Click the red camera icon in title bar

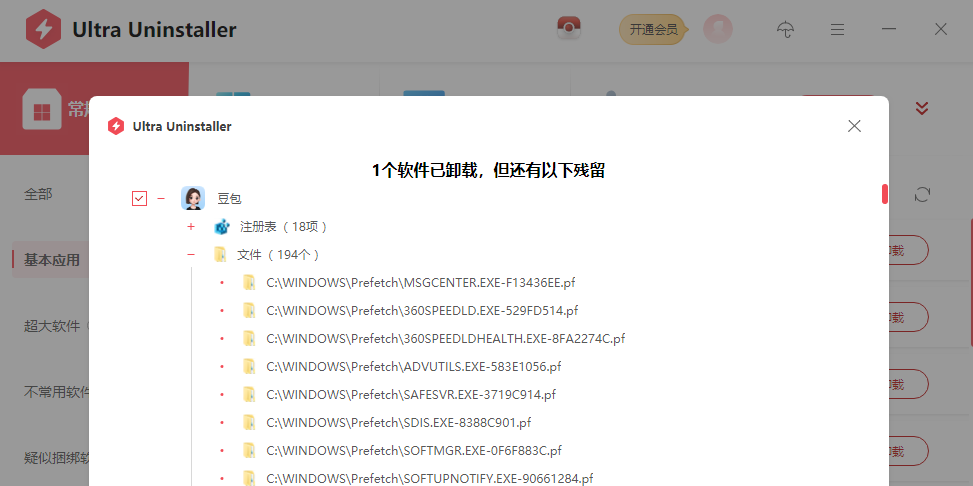point(568,29)
